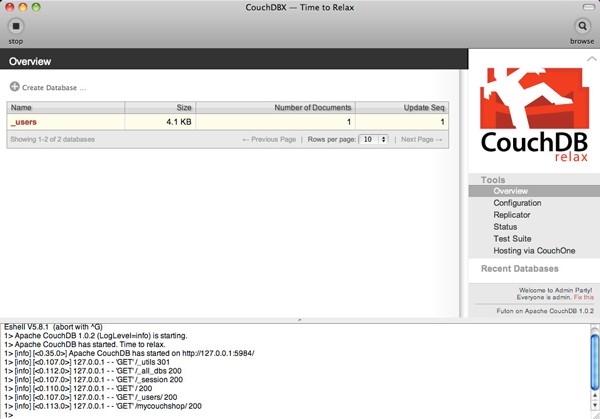This screenshot has width=600, height=419.
Task: Click the Tools section heading
Action: click(493, 180)
